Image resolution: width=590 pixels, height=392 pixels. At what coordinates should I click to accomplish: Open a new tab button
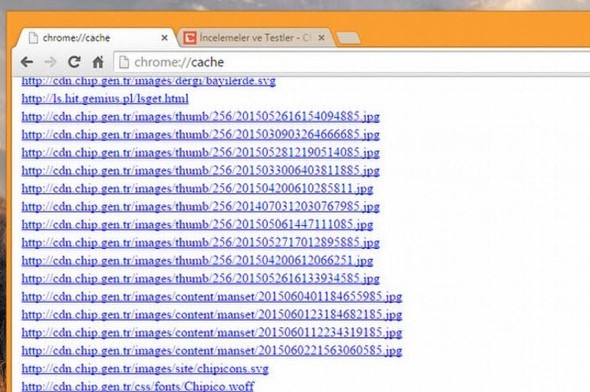pos(348,38)
